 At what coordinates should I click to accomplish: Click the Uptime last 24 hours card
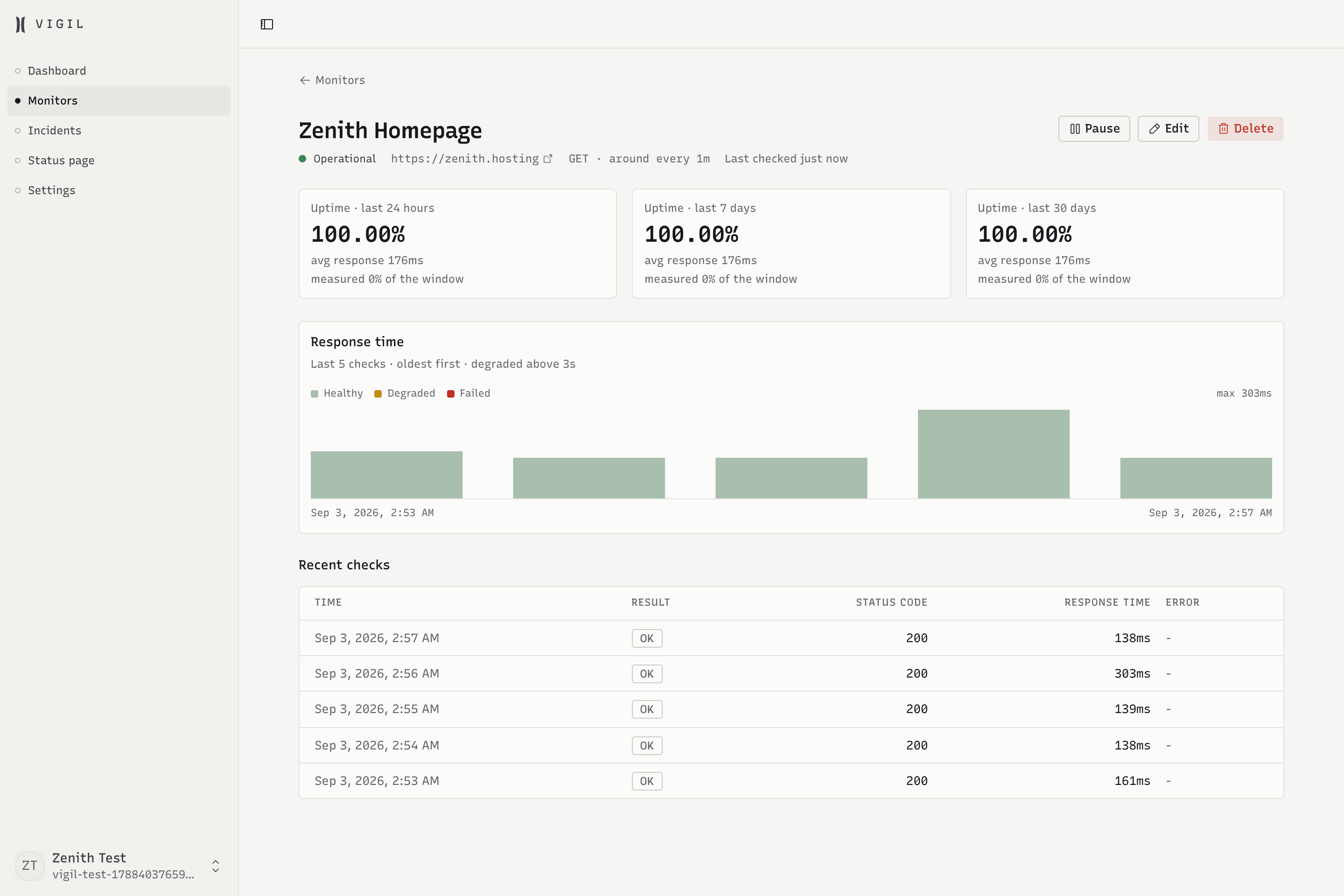click(457, 244)
